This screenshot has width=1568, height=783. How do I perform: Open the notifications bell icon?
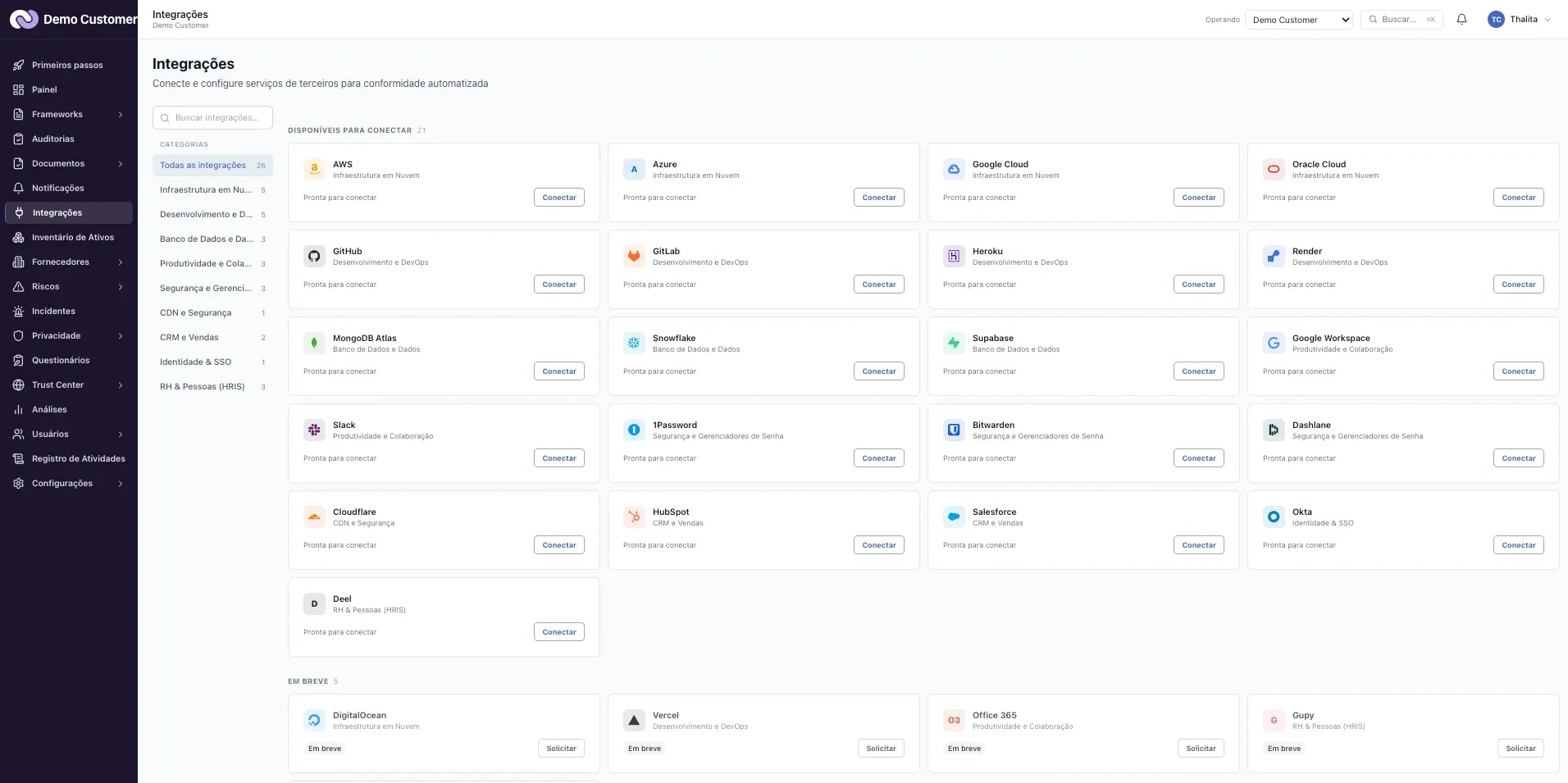point(1461,20)
